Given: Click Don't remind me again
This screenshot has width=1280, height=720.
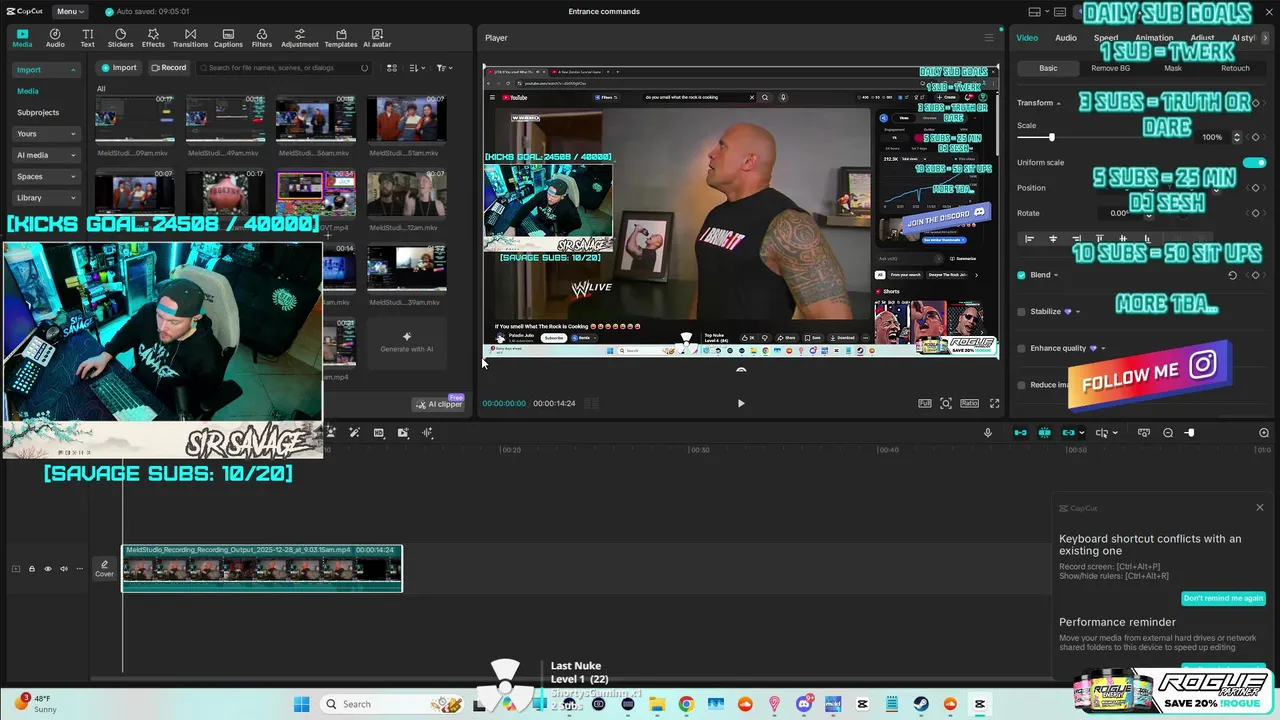Looking at the screenshot, I should pos(1223,598).
